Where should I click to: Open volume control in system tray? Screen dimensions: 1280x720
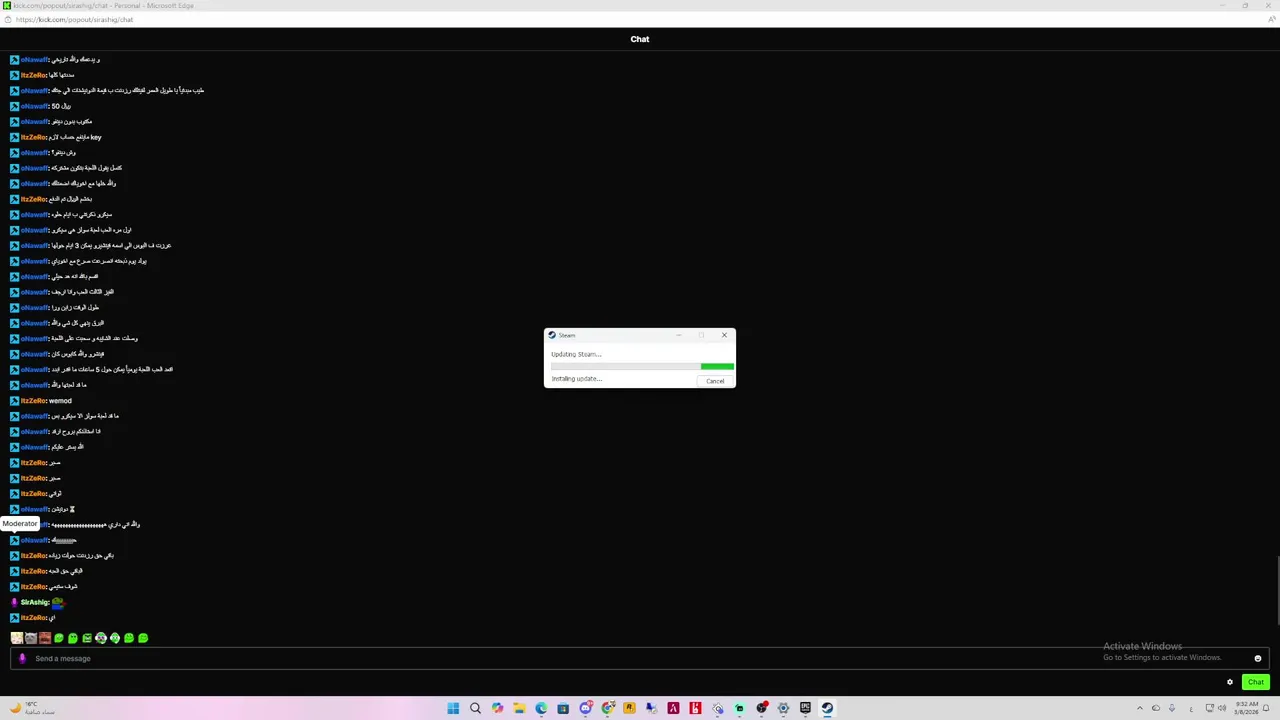(1222, 708)
